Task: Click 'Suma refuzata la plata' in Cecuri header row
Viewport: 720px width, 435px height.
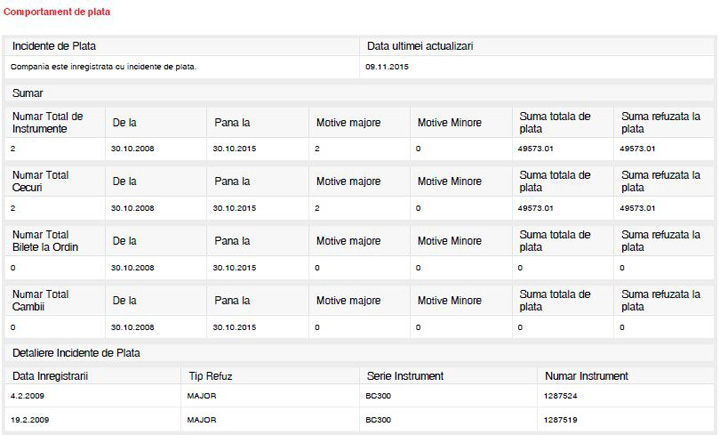Action: coord(661,181)
